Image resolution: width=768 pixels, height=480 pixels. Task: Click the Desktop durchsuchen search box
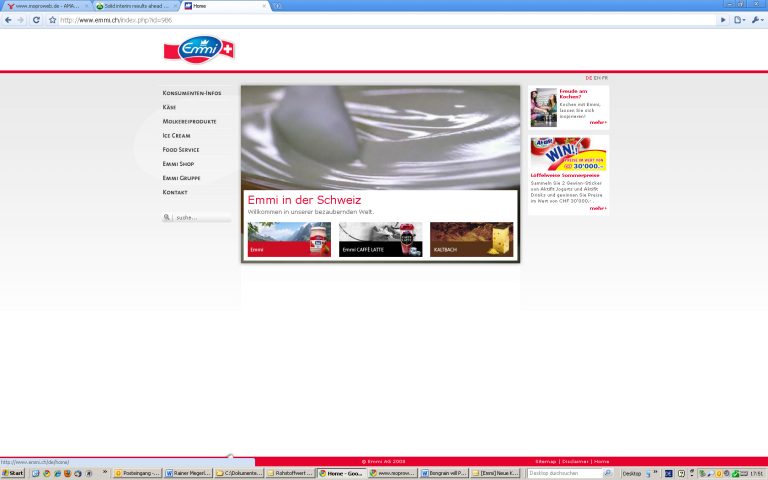pos(564,473)
